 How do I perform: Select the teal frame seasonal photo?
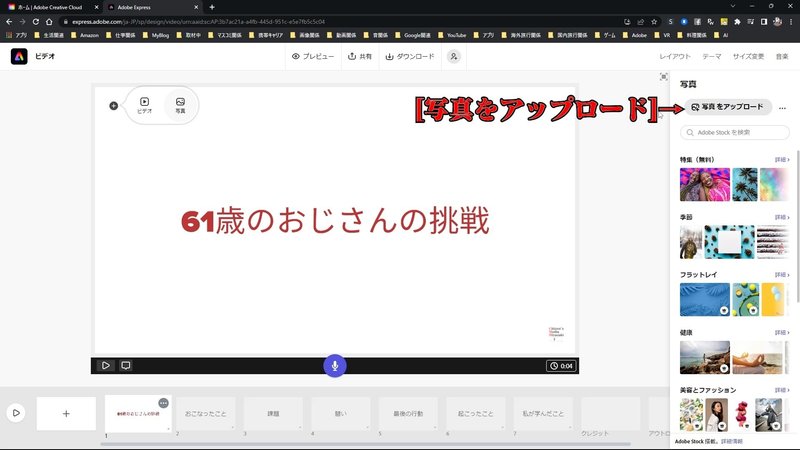[729, 242]
